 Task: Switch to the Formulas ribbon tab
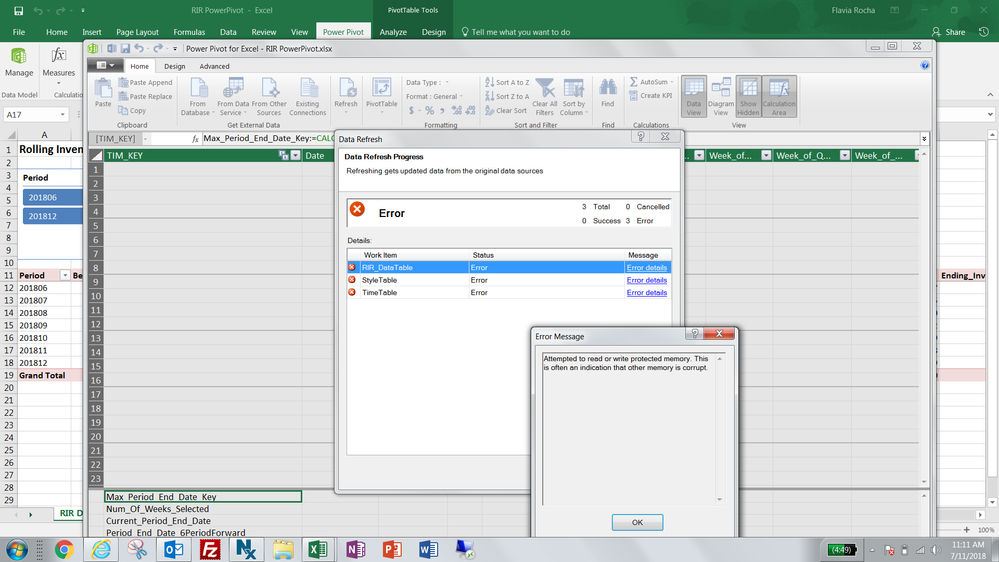tap(189, 32)
